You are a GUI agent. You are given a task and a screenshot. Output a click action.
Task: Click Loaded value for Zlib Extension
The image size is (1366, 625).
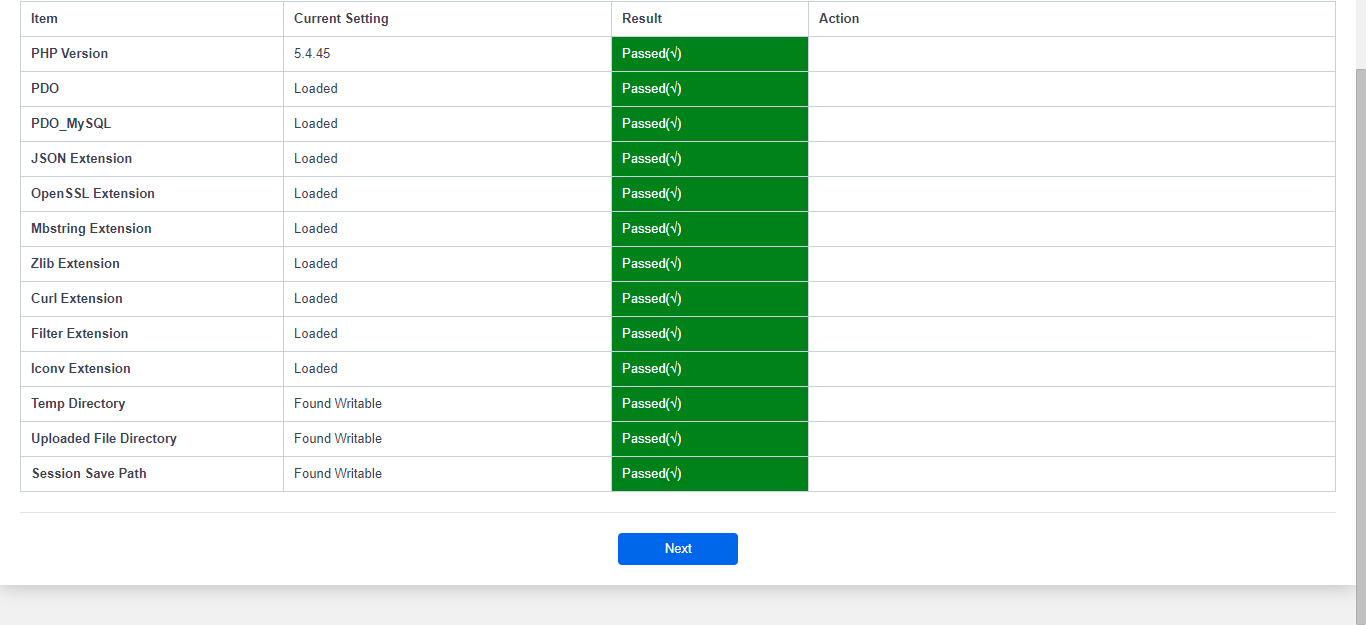316,263
